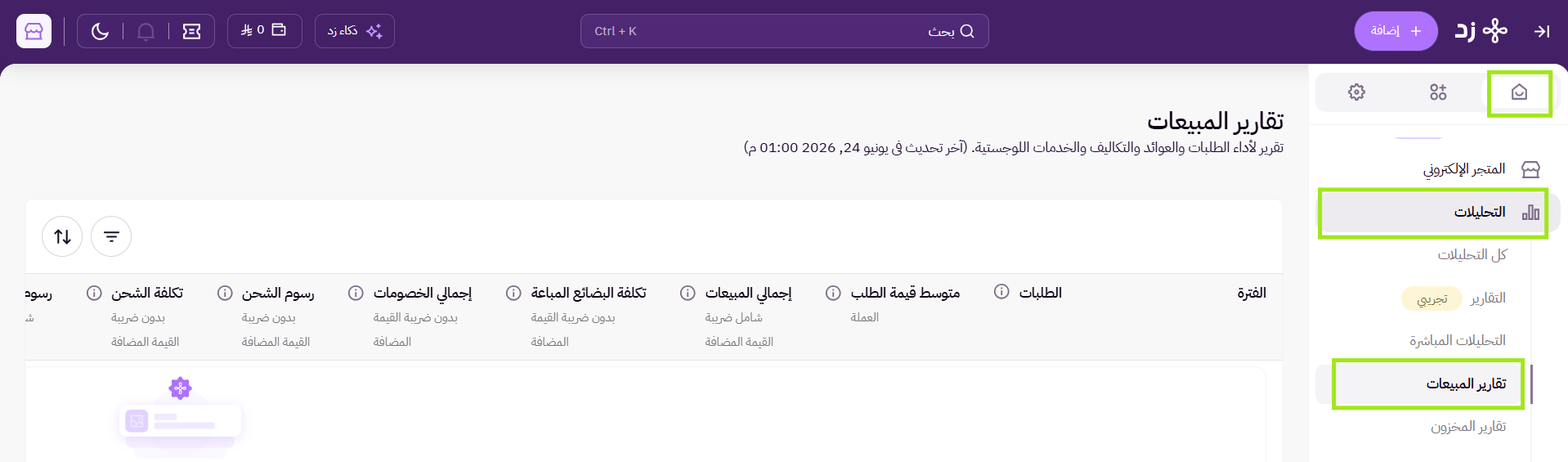
Task: Open the store icon in top-left corner
Action: pyautogui.click(x=34, y=31)
